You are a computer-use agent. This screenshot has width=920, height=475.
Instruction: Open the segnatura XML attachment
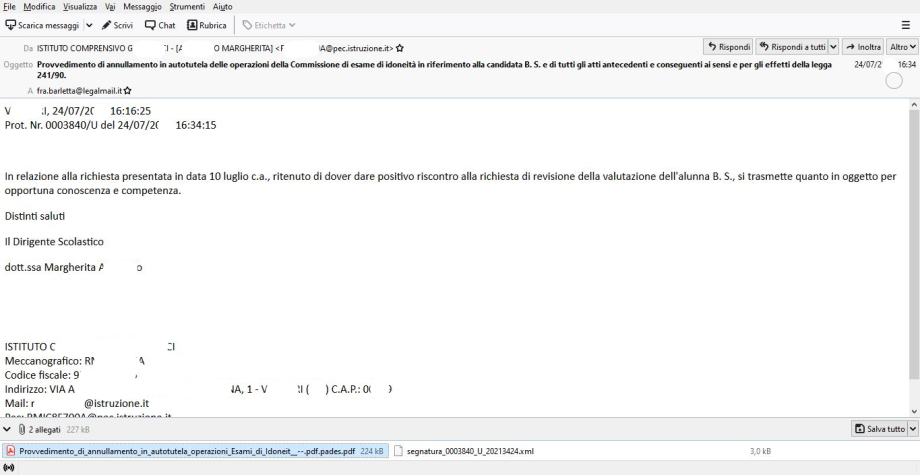(x=469, y=451)
